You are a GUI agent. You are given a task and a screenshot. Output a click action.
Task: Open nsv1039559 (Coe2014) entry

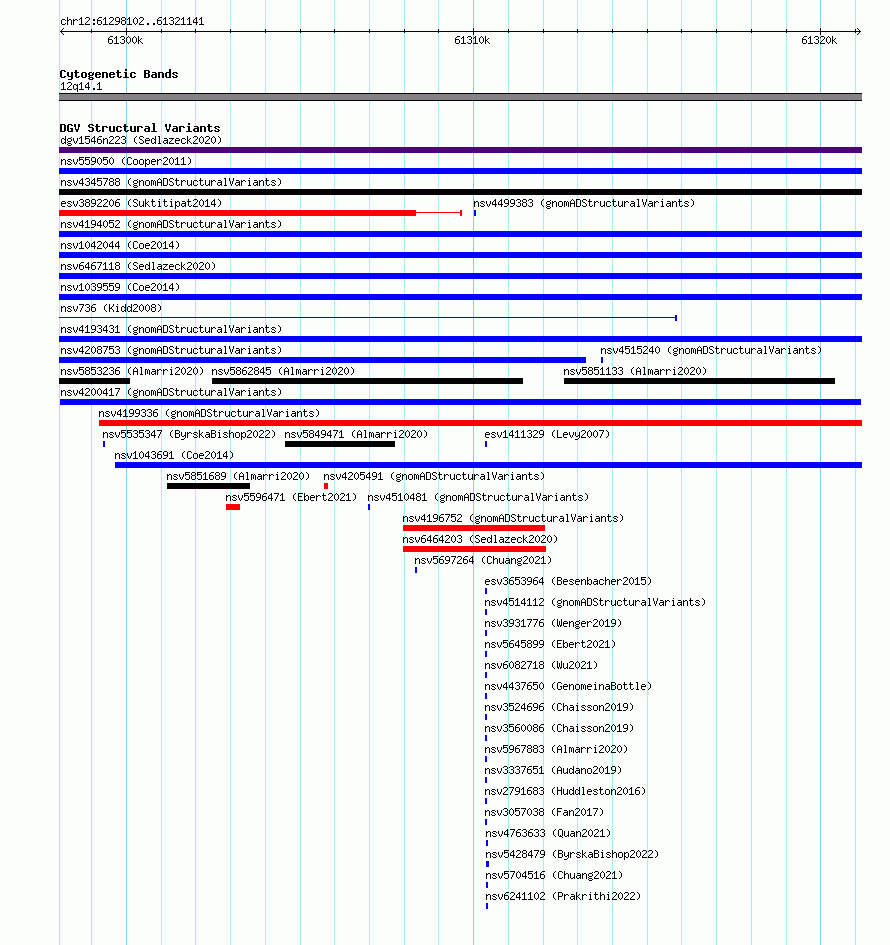[x=120, y=288]
